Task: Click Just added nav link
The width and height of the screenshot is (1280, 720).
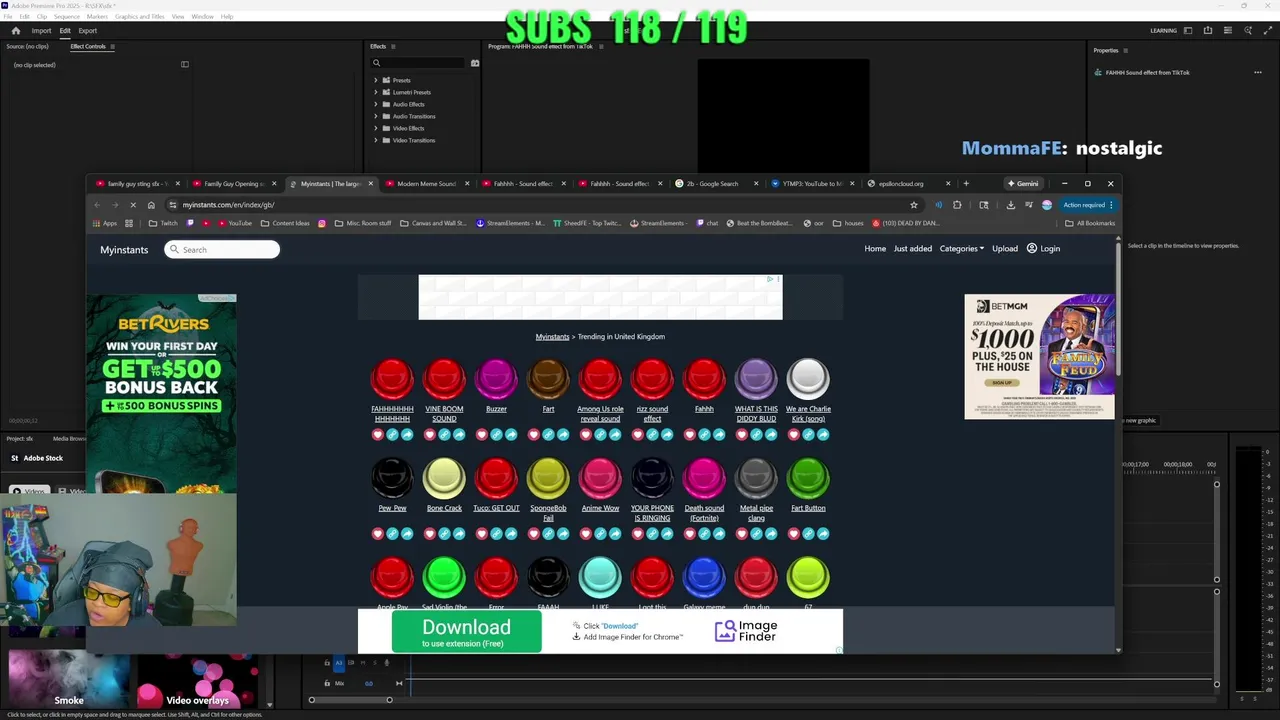Action: click(x=912, y=249)
